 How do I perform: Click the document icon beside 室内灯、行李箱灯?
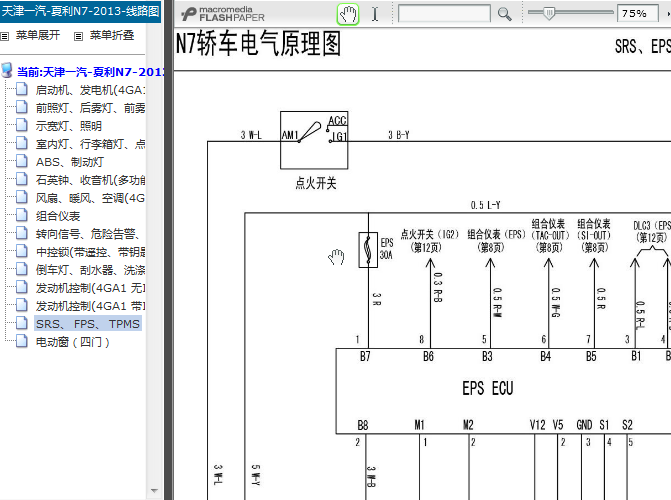point(21,143)
